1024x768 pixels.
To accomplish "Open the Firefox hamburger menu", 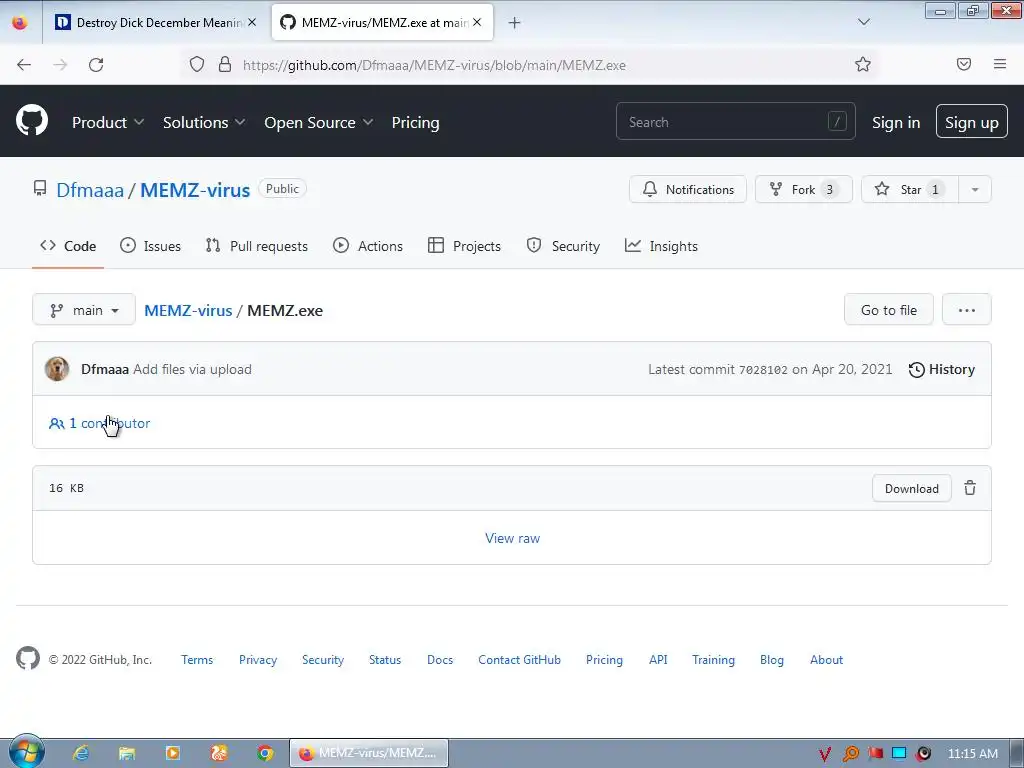I will coord(1000,64).
